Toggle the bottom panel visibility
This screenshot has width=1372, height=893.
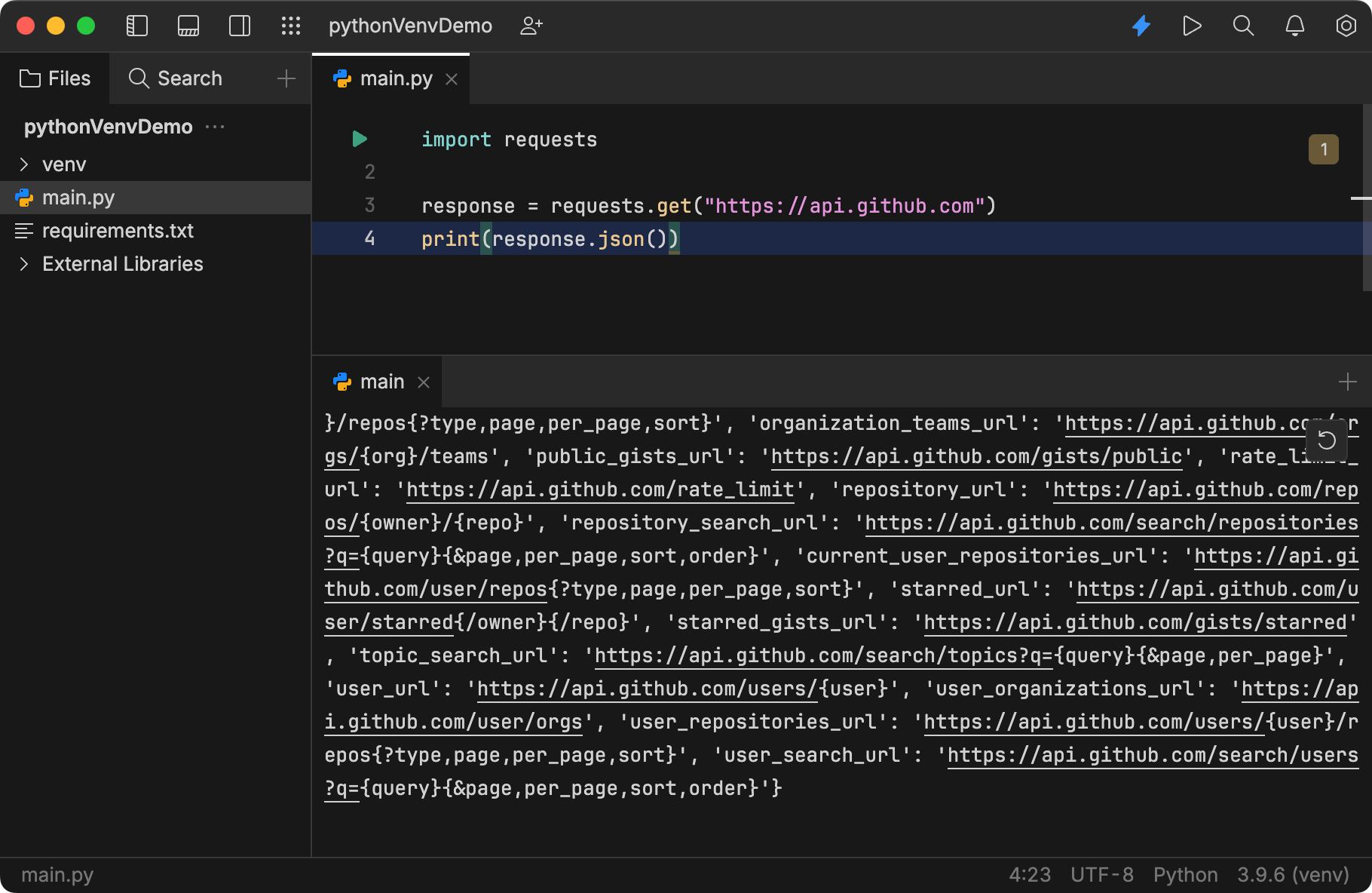point(188,25)
